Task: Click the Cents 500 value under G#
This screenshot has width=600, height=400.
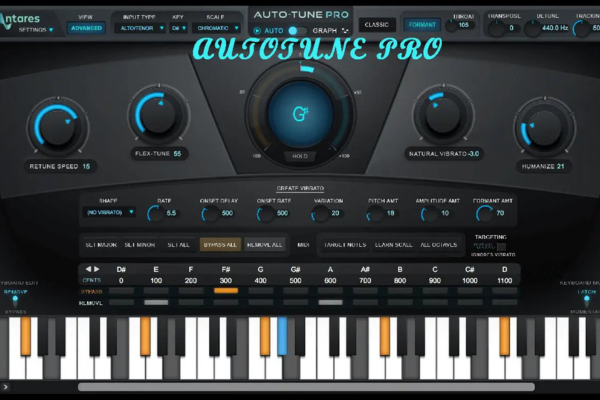Action: click(x=295, y=281)
